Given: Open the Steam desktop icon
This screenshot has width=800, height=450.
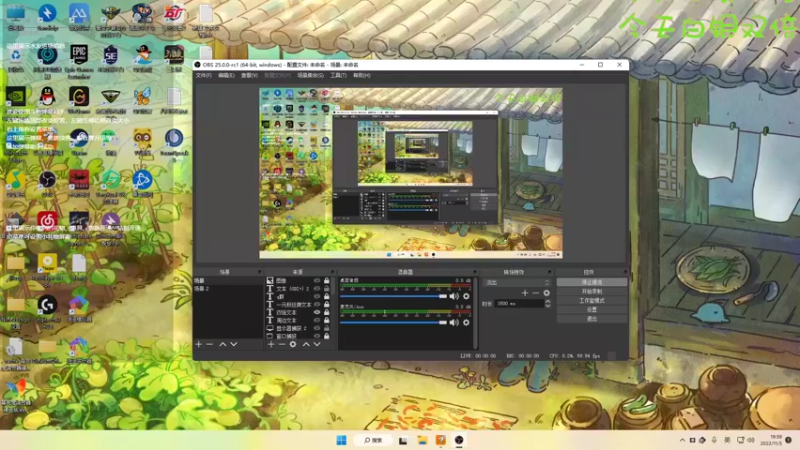Looking at the screenshot, I should [x=79, y=138].
